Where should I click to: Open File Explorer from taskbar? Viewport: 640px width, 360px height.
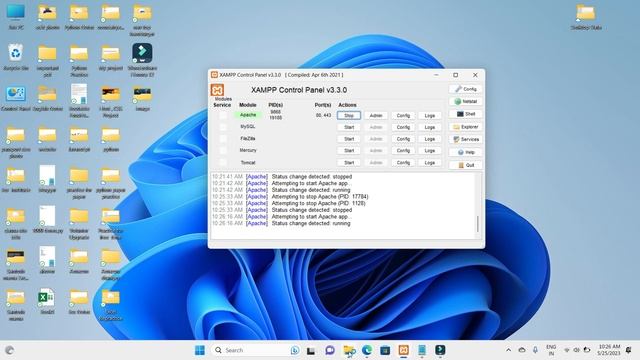click(x=349, y=350)
